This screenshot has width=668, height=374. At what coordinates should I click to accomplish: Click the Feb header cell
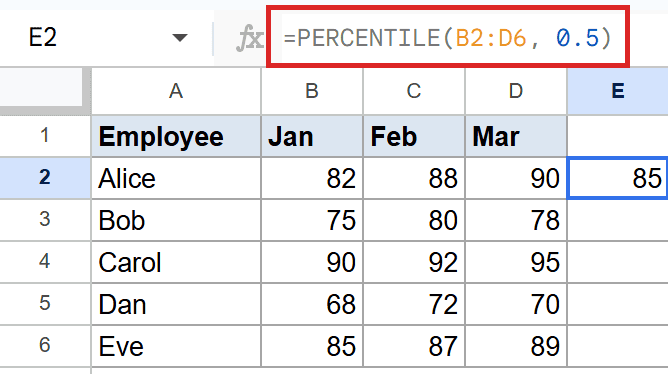pos(414,136)
